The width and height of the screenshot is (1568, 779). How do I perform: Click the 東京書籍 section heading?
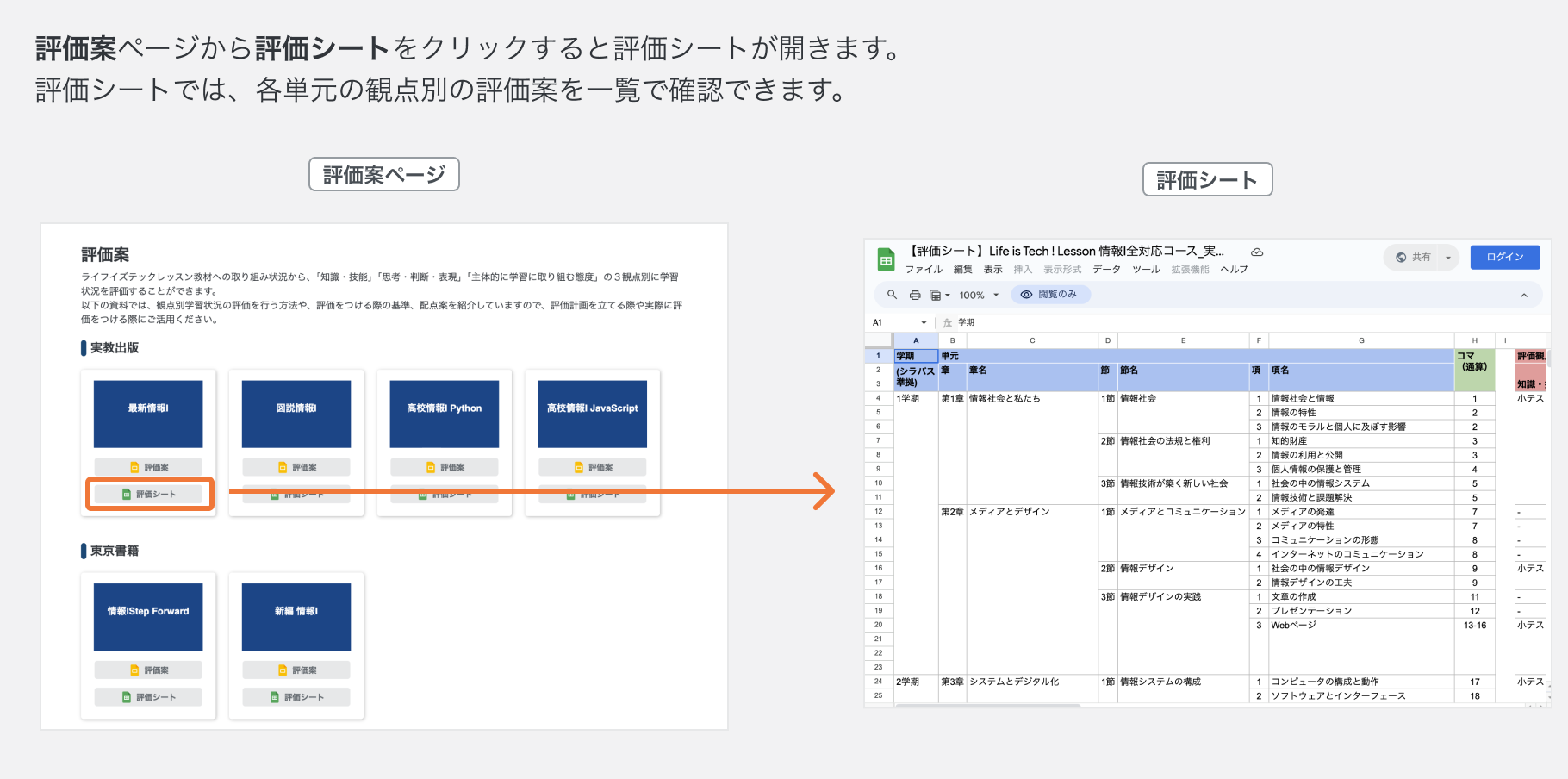[x=114, y=551]
